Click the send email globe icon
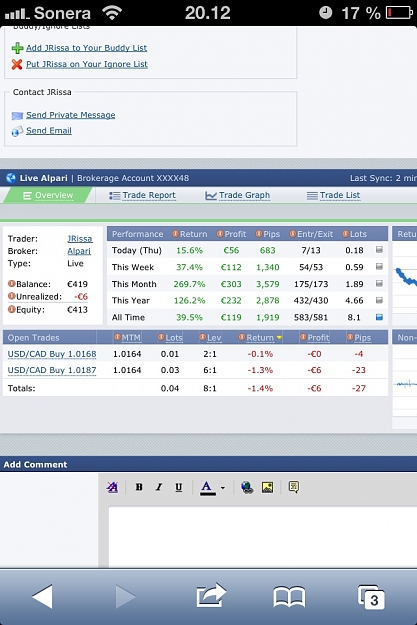Screen dimensions: 417x625 [x=17, y=131]
